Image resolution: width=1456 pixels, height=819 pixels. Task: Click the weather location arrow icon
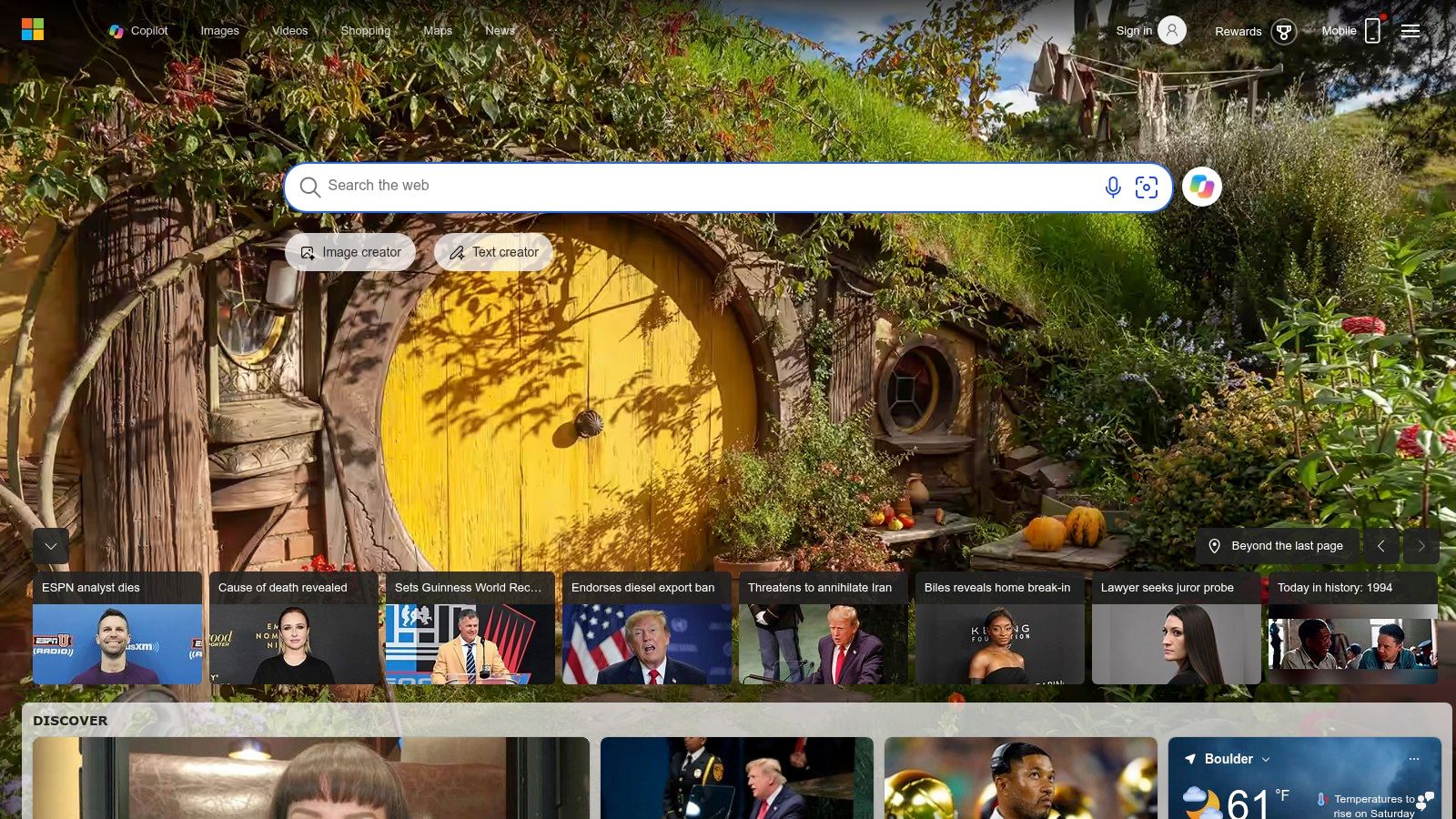tap(1190, 759)
